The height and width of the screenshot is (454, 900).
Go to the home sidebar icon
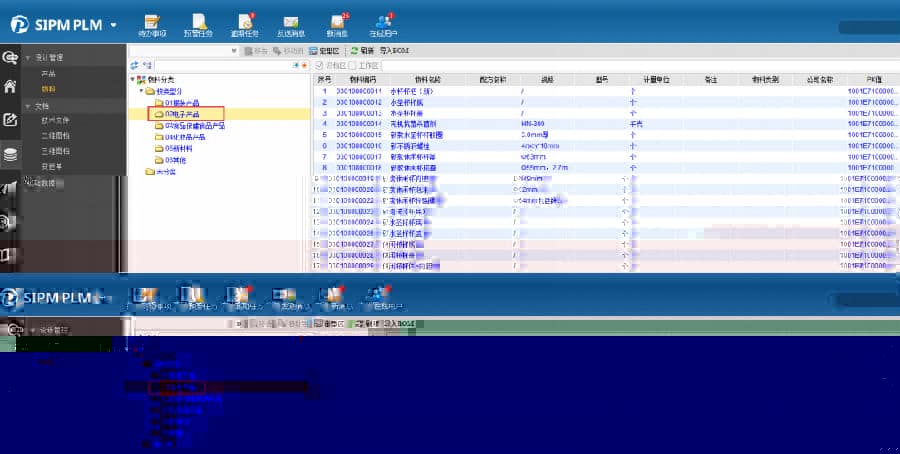[10, 87]
